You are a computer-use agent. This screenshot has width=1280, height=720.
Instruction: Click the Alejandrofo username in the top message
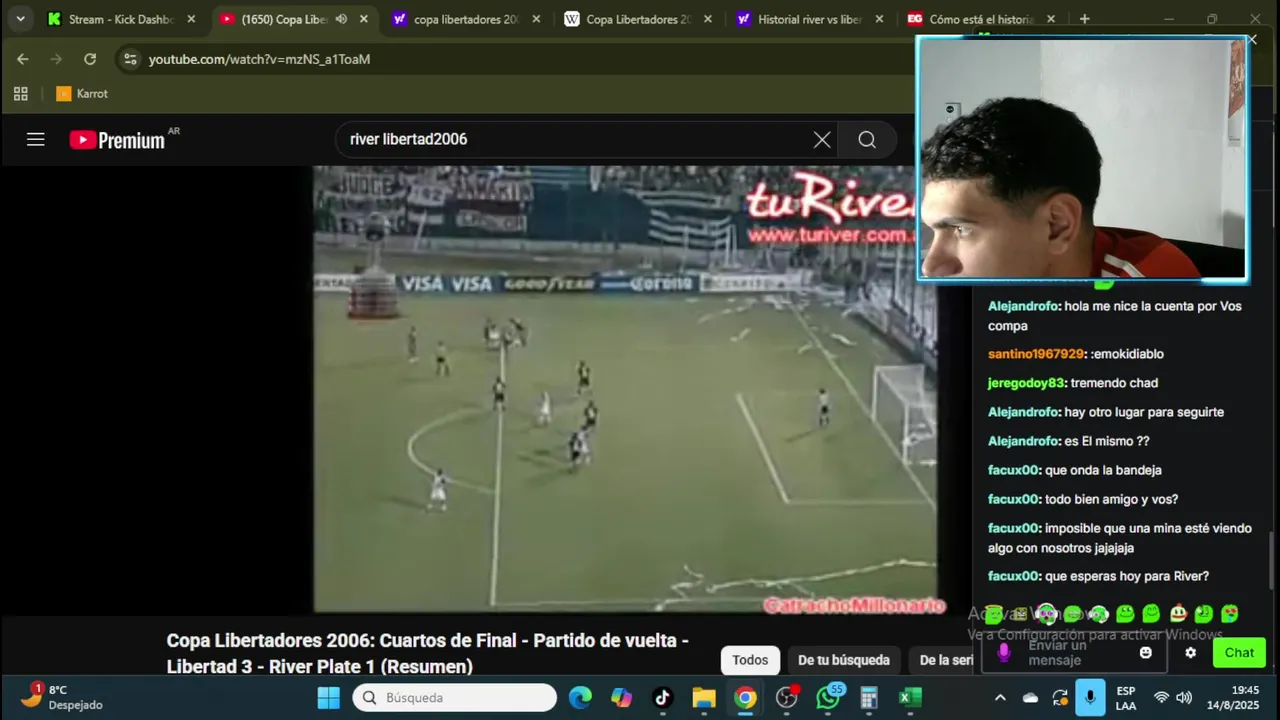1023,306
